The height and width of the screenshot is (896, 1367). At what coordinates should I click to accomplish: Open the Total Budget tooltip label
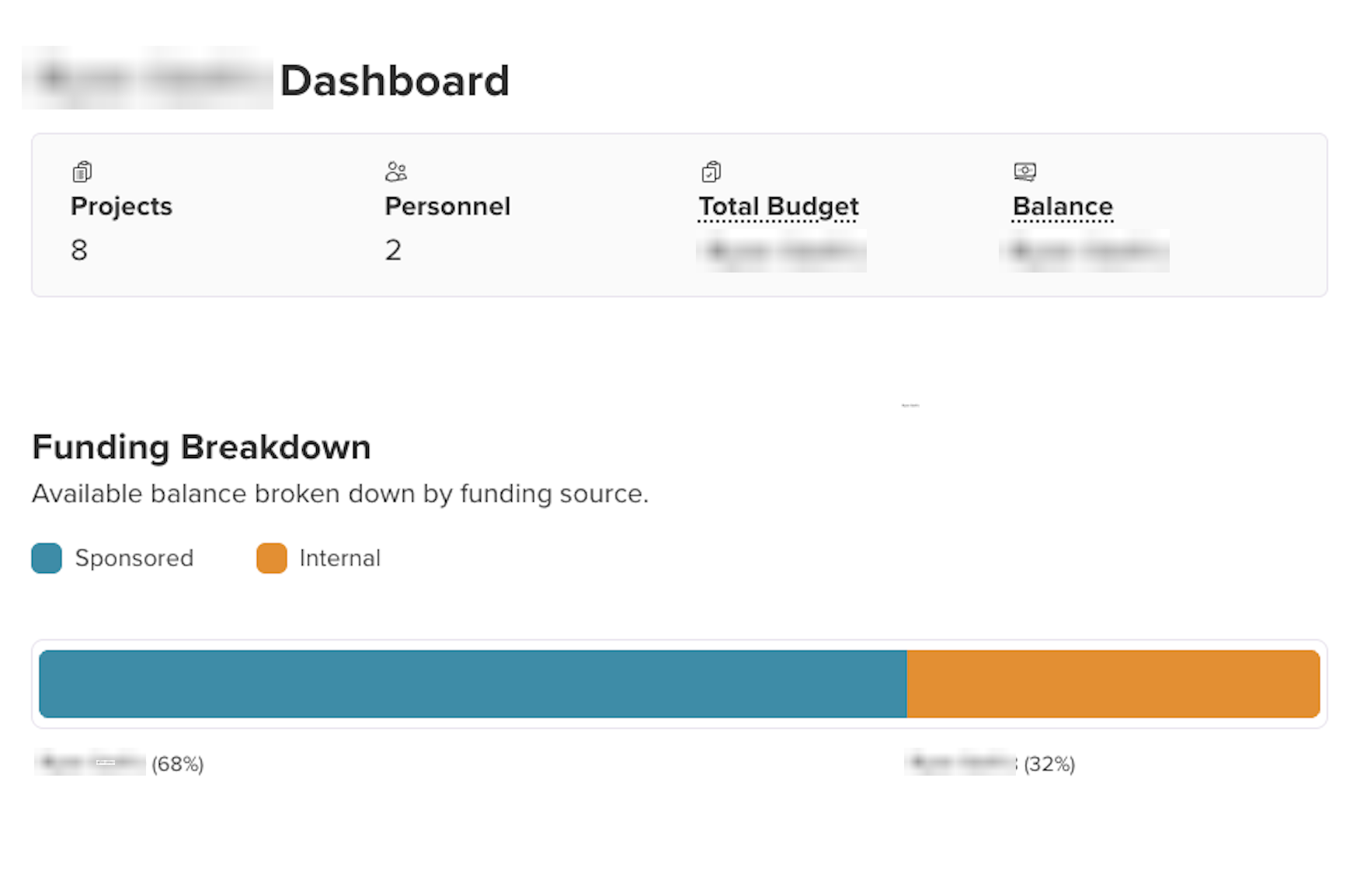tap(777, 206)
